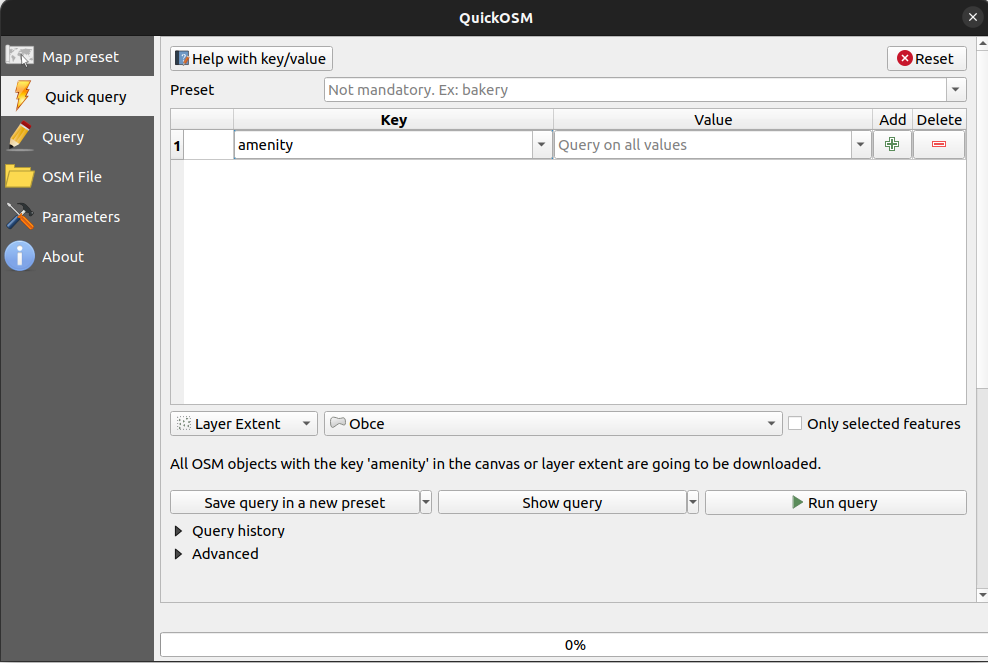The height and width of the screenshot is (663, 988).
Task: Click the empty first cell of row 1
Action: (x=209, y=145)
